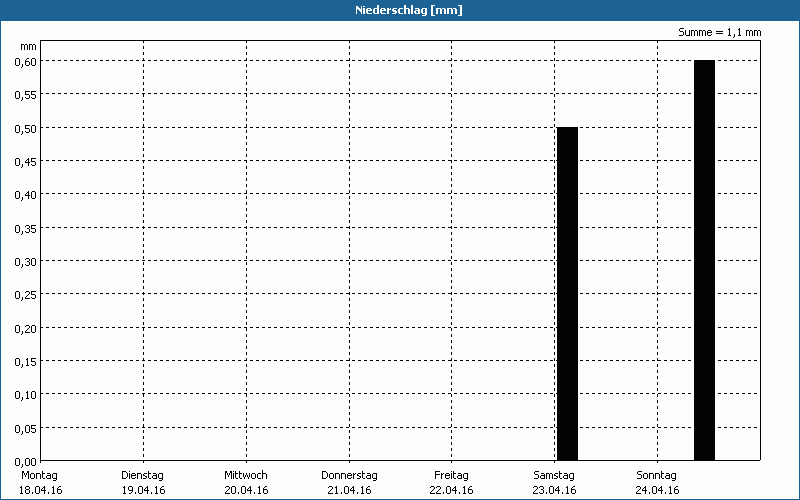Viewport: 800px width, 500px height.
Task: Click the 0,45 y-axis value
Action: 26,162
